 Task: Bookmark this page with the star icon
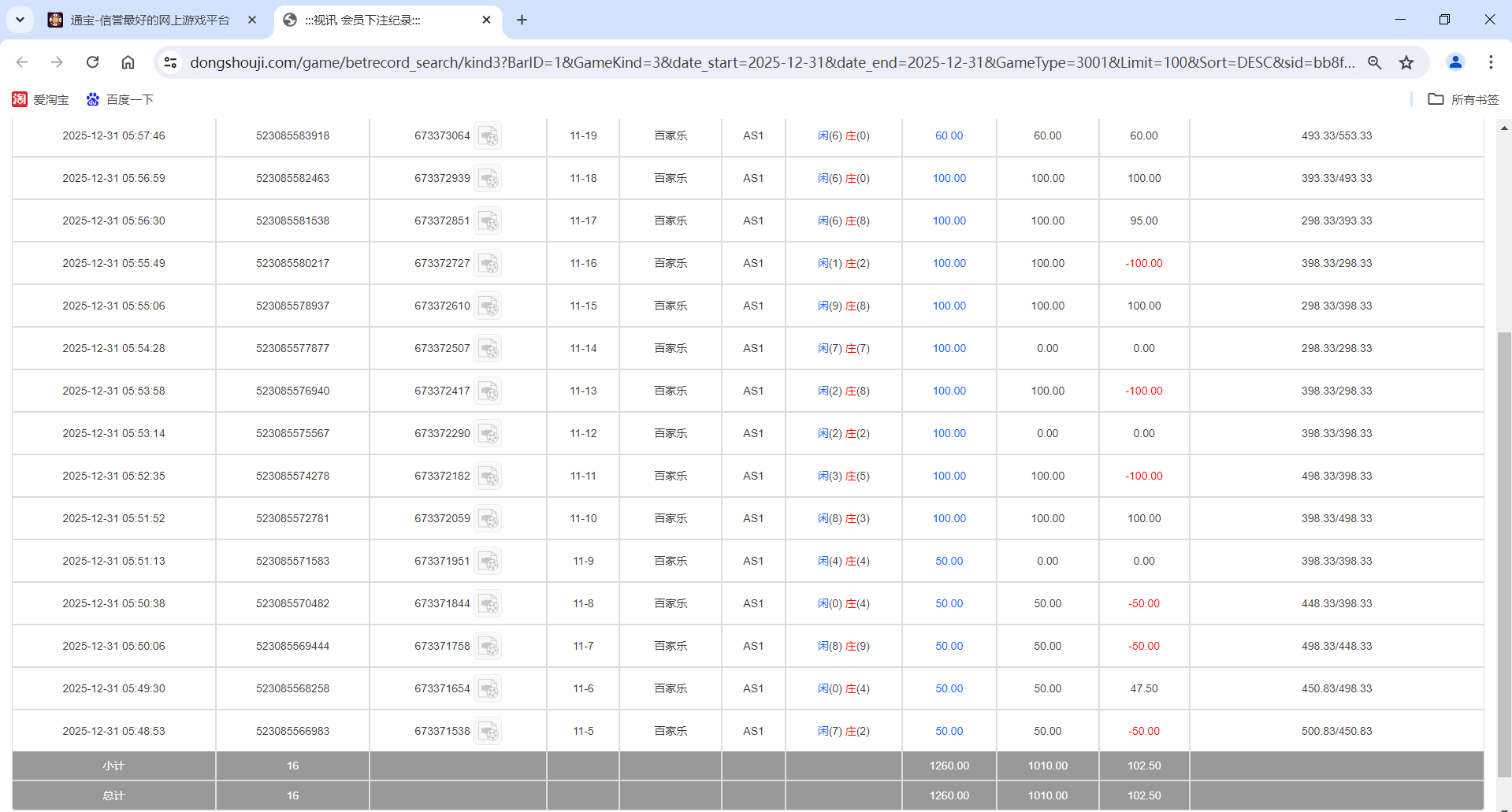pyautogui.click(x=1407, y=62)
